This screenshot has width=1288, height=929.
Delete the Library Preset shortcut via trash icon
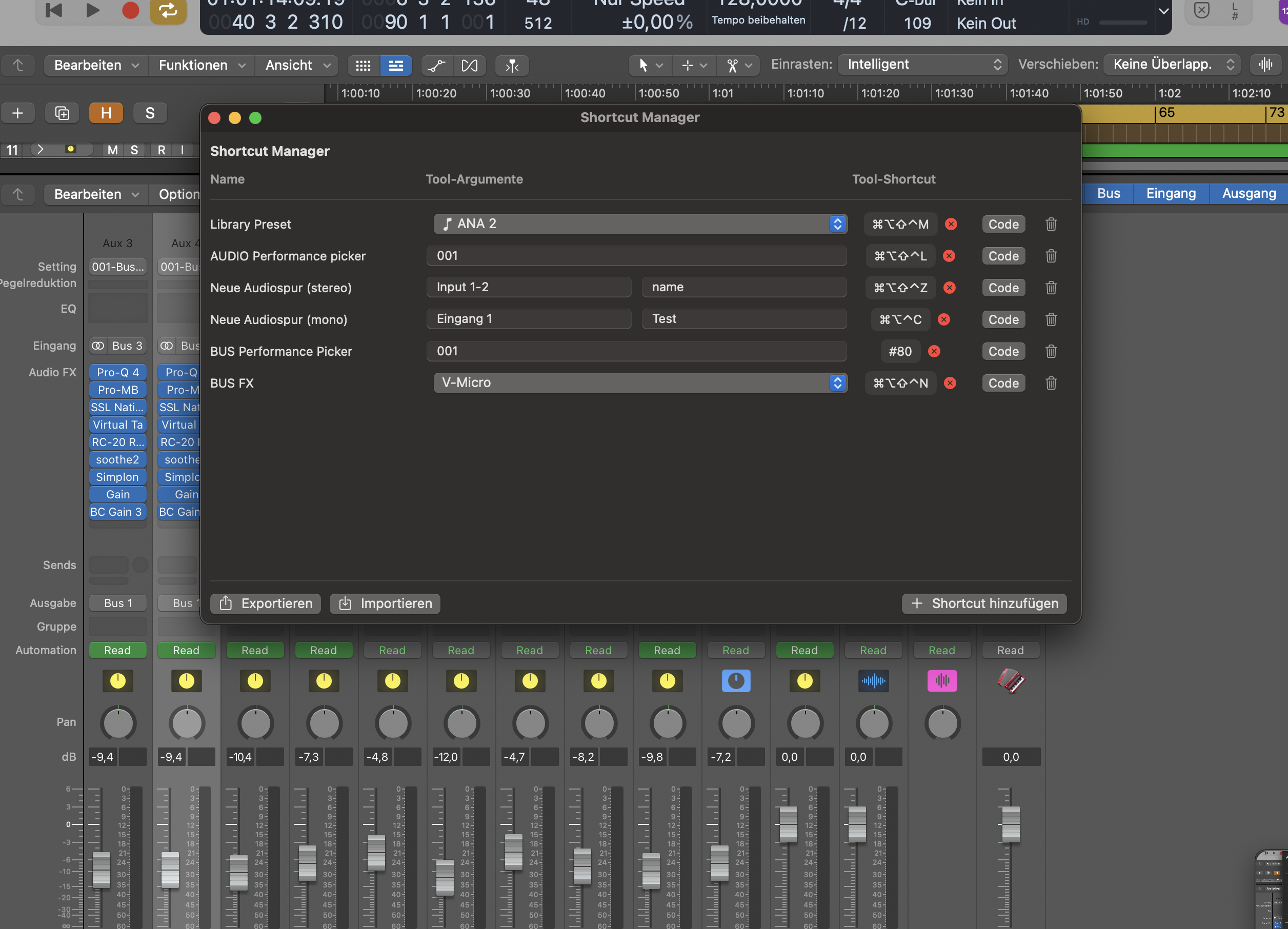pyautogui.click(x=1051, y=224)
